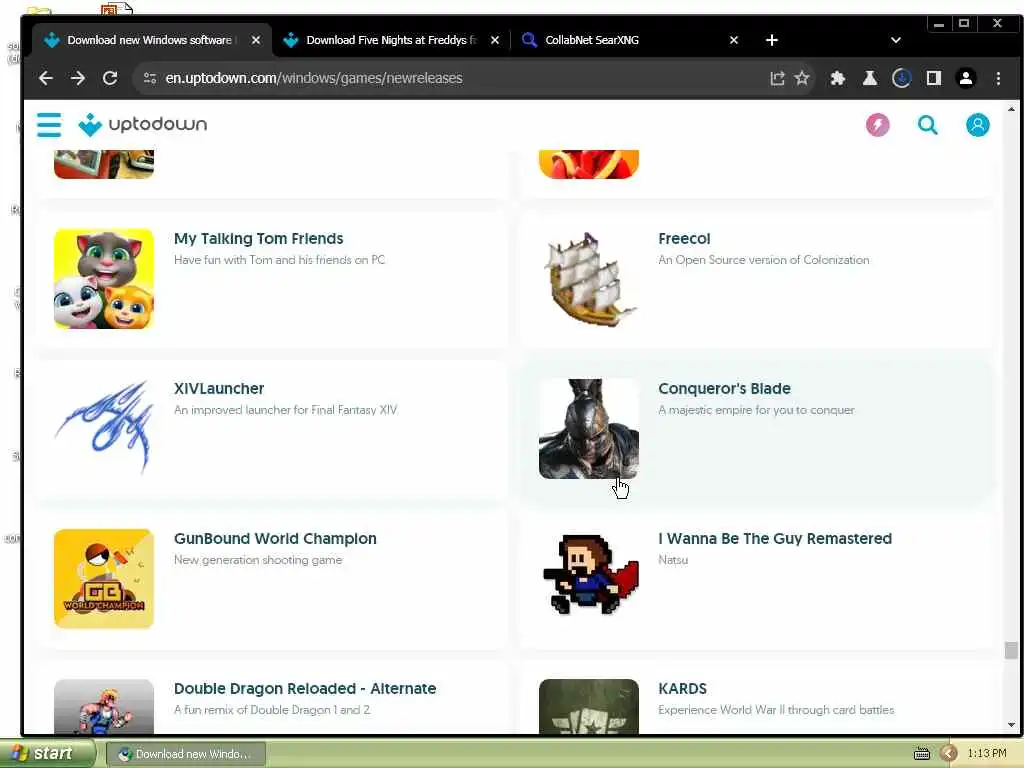Switch to Download new Windows software tab
The width and height of the screenshot is (1024, 768).
(151, 40)
